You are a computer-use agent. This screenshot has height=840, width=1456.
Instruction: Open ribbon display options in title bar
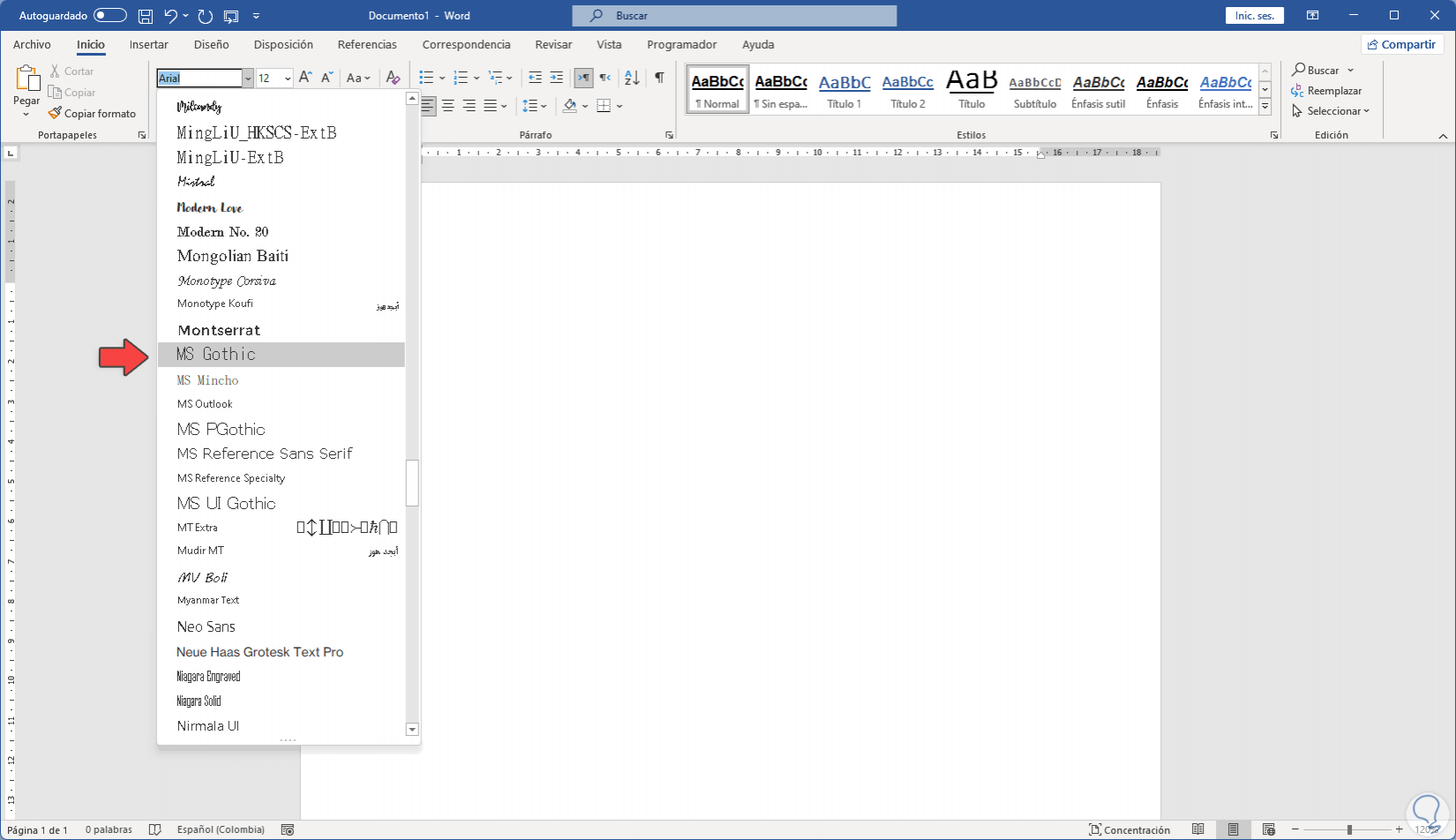pyautogui.click(x=1313, y=16)
